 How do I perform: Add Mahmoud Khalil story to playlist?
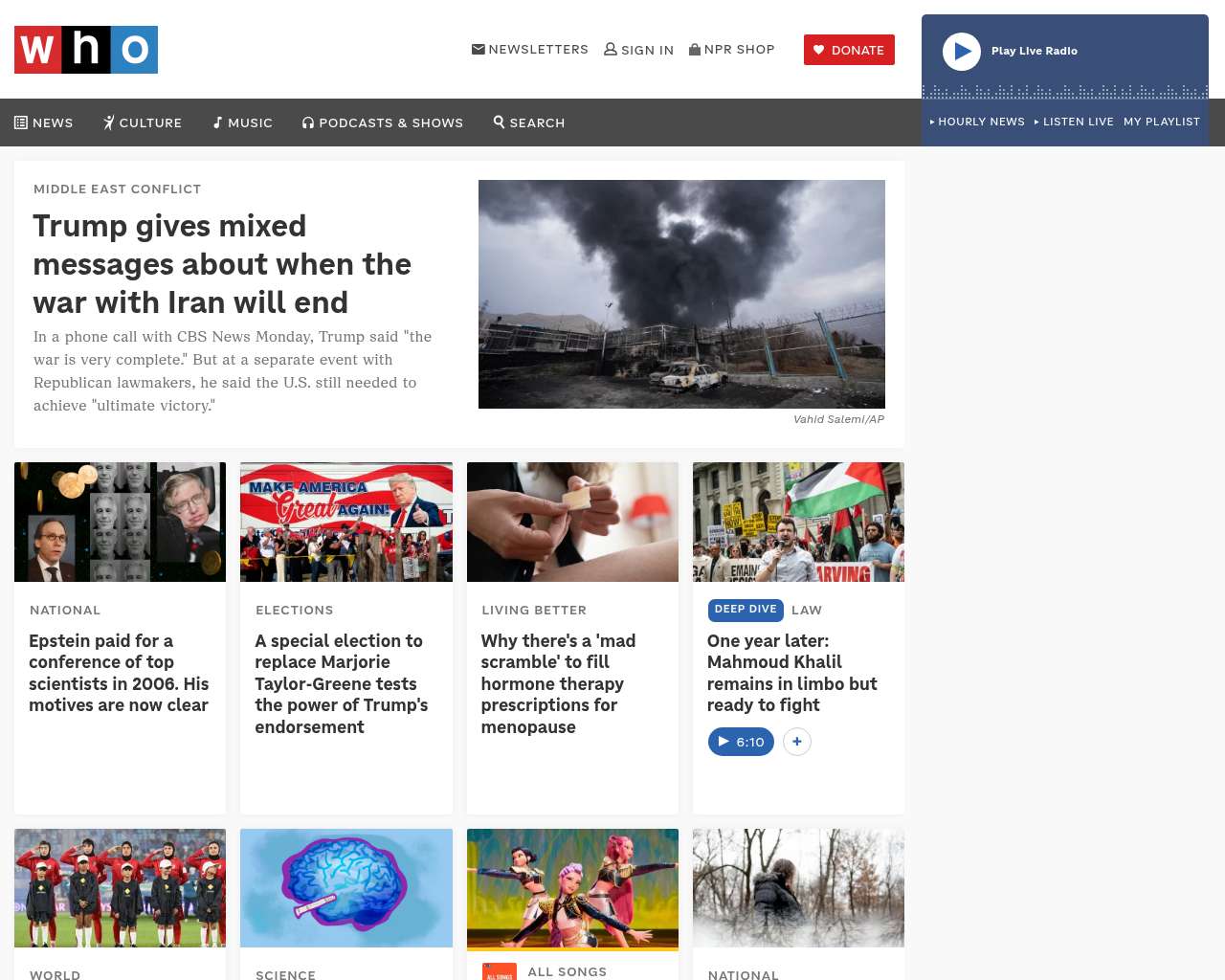[x=797, y=742]
